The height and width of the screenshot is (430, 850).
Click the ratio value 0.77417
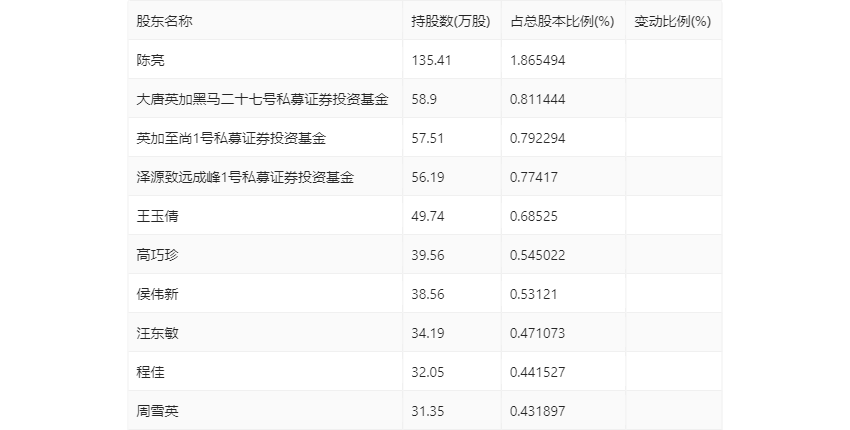(x=534, y=177)
